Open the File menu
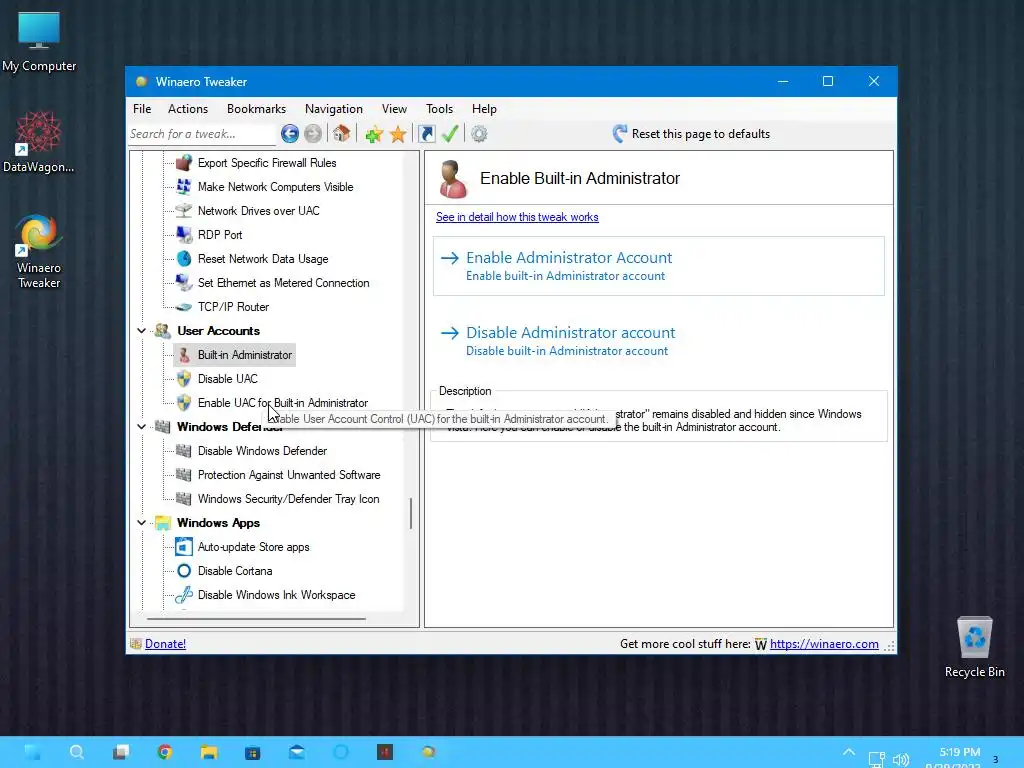The width and height of the screenshot is (1024, 768). click(142, 109)
